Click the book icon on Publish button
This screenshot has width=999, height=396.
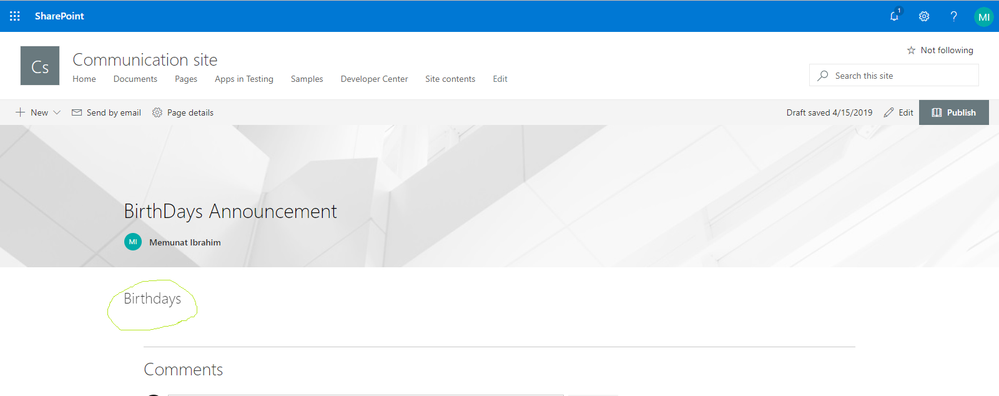click(x=936, y=113)
